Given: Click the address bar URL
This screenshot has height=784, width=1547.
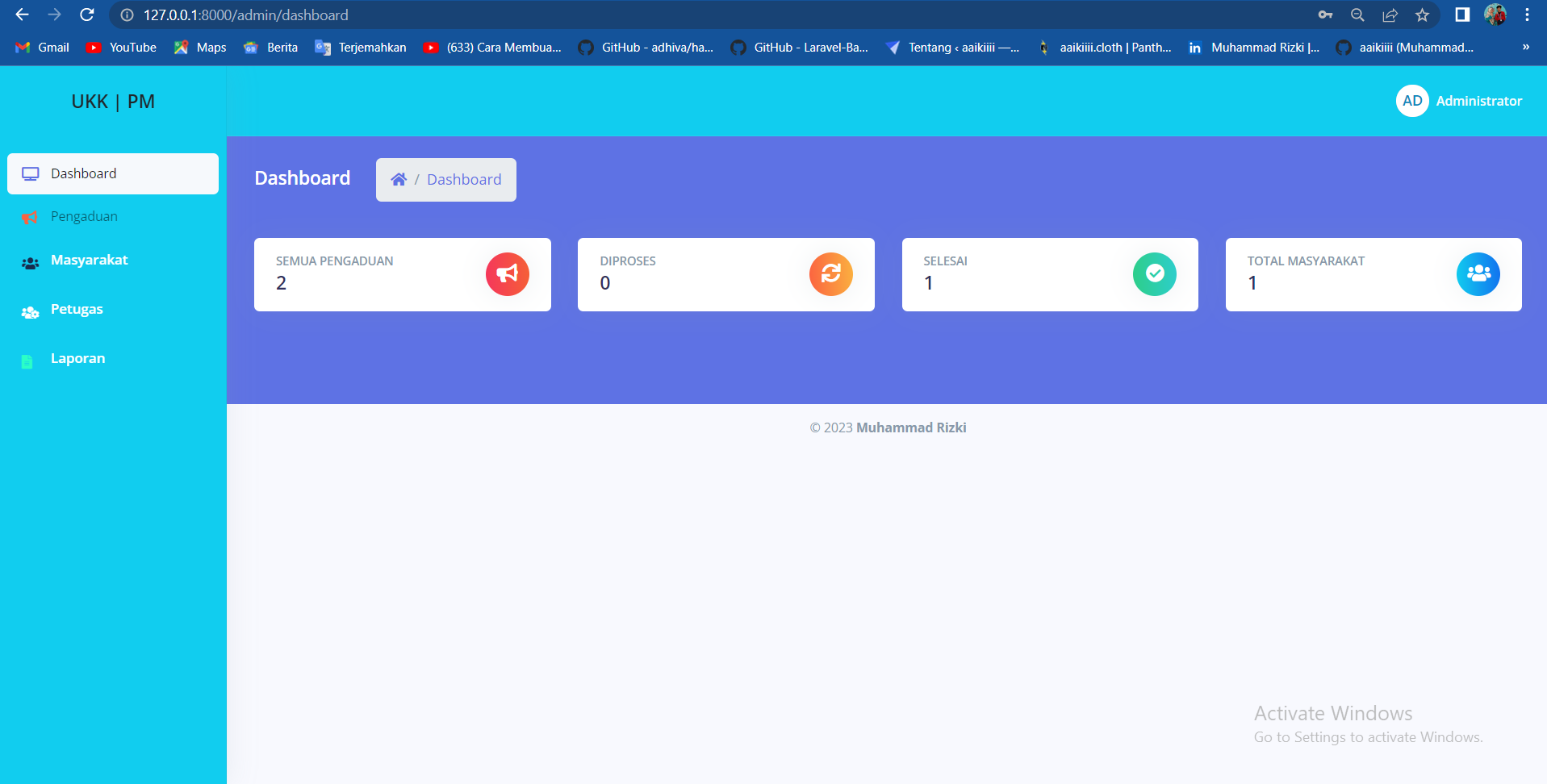Looking at the screenshot, I should click(246, 15).
